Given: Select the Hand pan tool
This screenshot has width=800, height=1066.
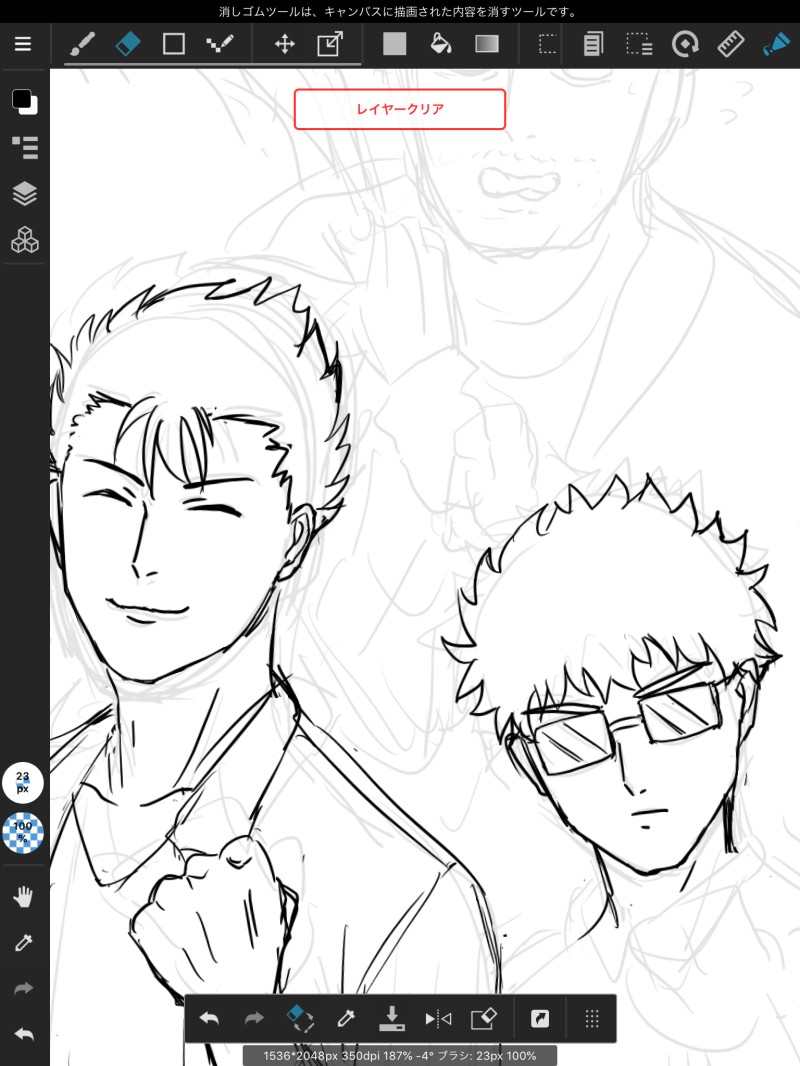Looking at the screenshot, I should [23, 897].
